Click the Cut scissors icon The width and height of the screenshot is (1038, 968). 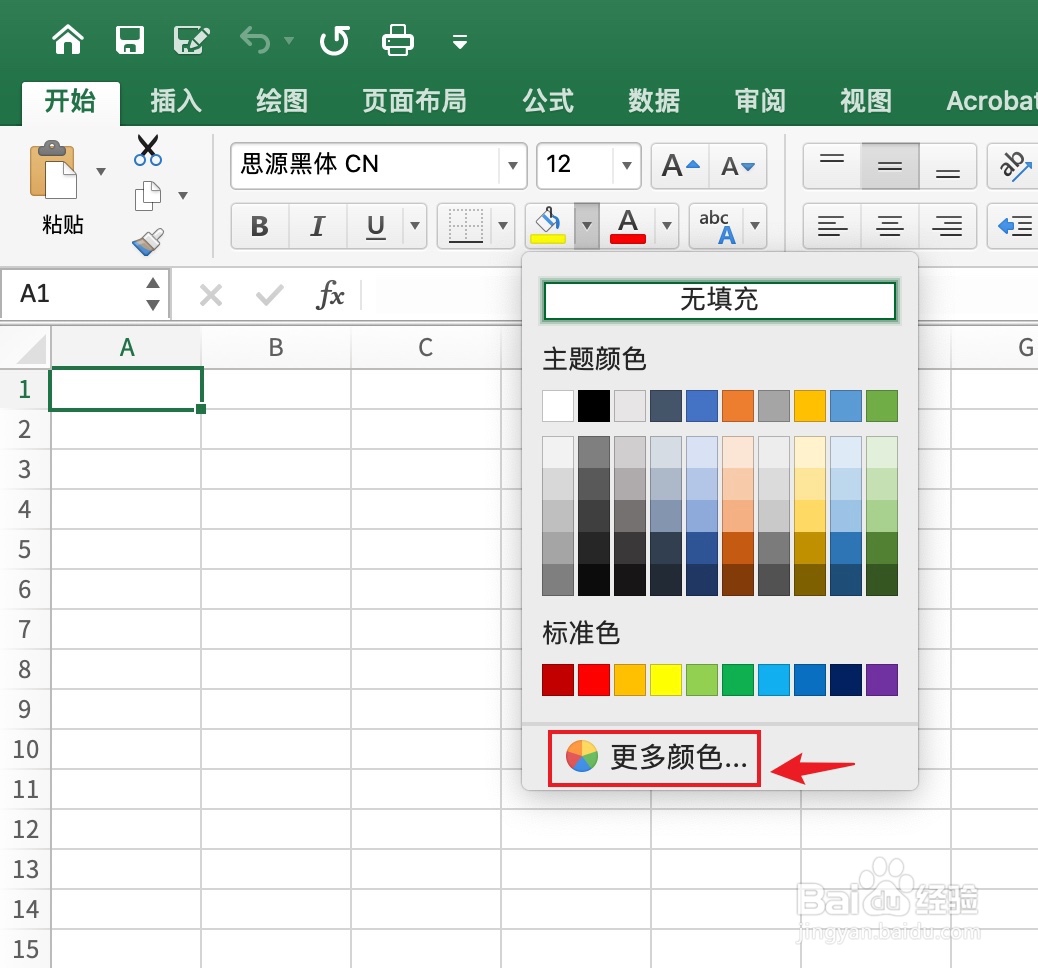click(x=148, y=150)
